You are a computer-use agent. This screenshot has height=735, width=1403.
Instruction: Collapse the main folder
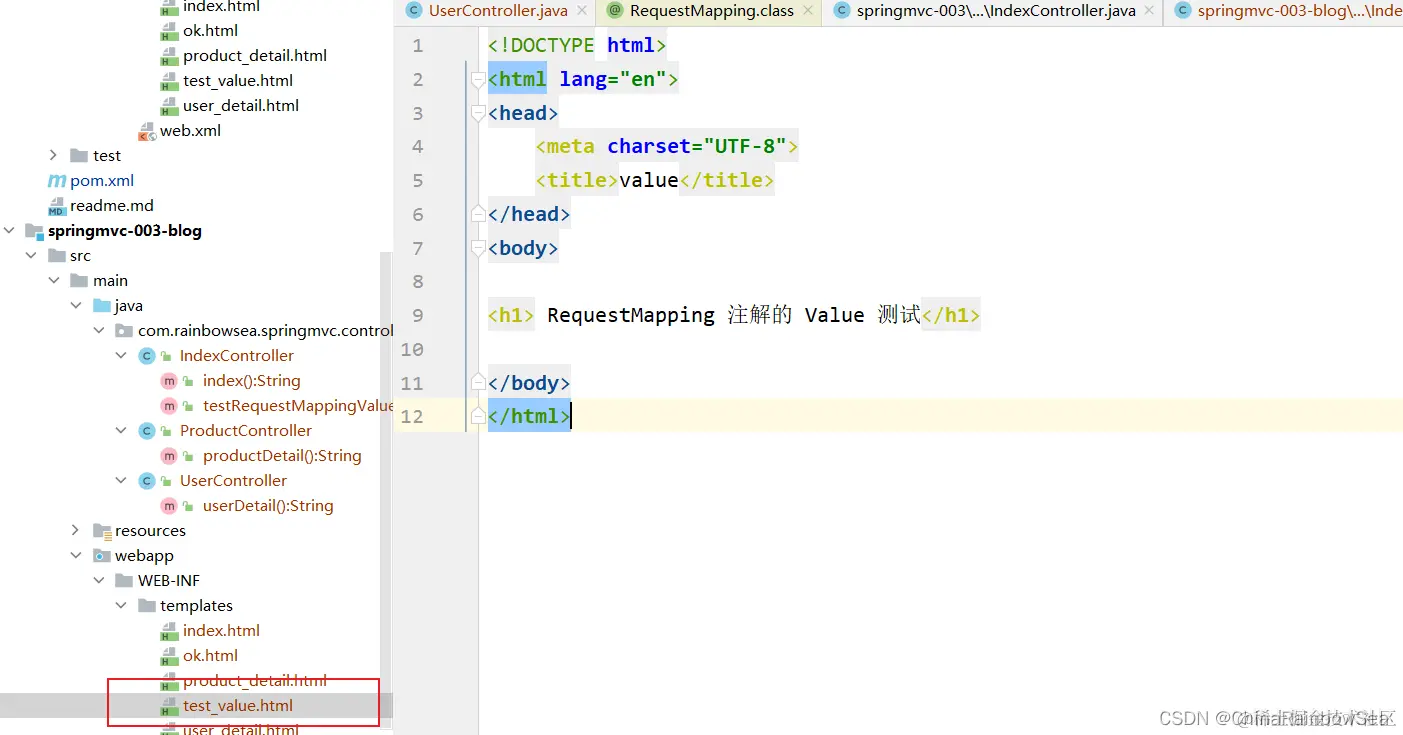[53, 280]
